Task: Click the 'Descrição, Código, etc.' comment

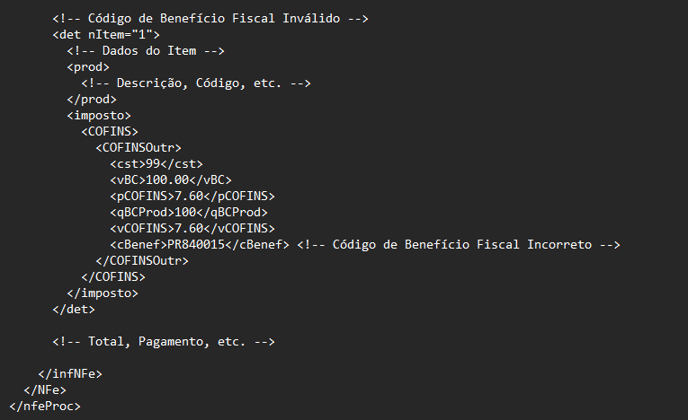Action: (x=196, y=83)
